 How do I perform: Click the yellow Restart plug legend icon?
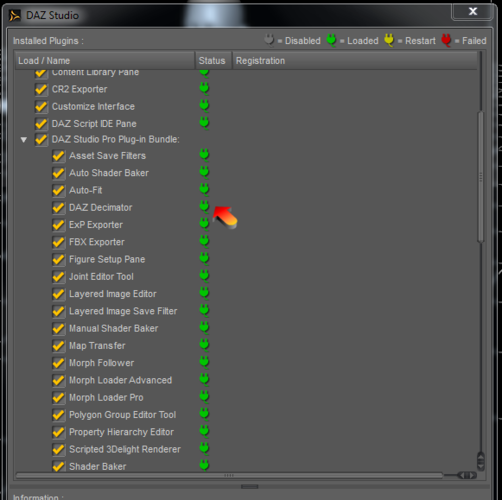coord(389,40)
